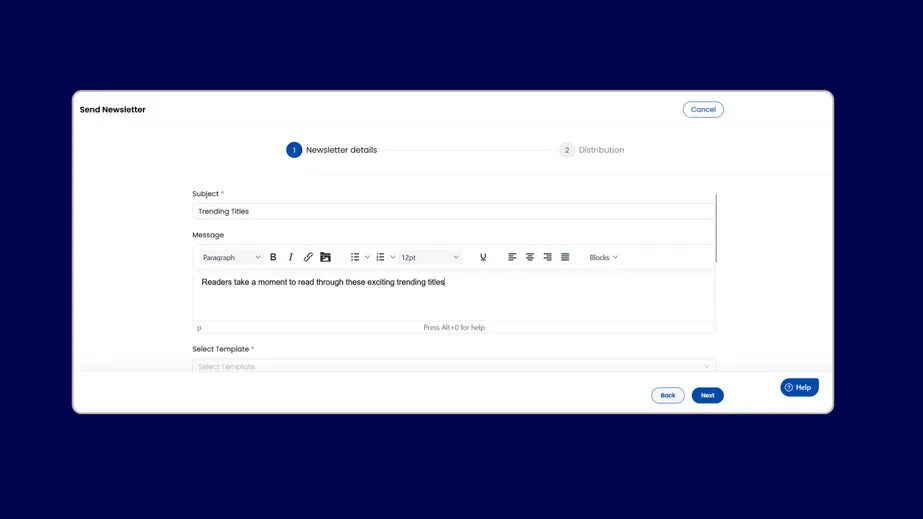Click the Subject field with Trending Titles
The image size is (923, 519).
[453, 211]
